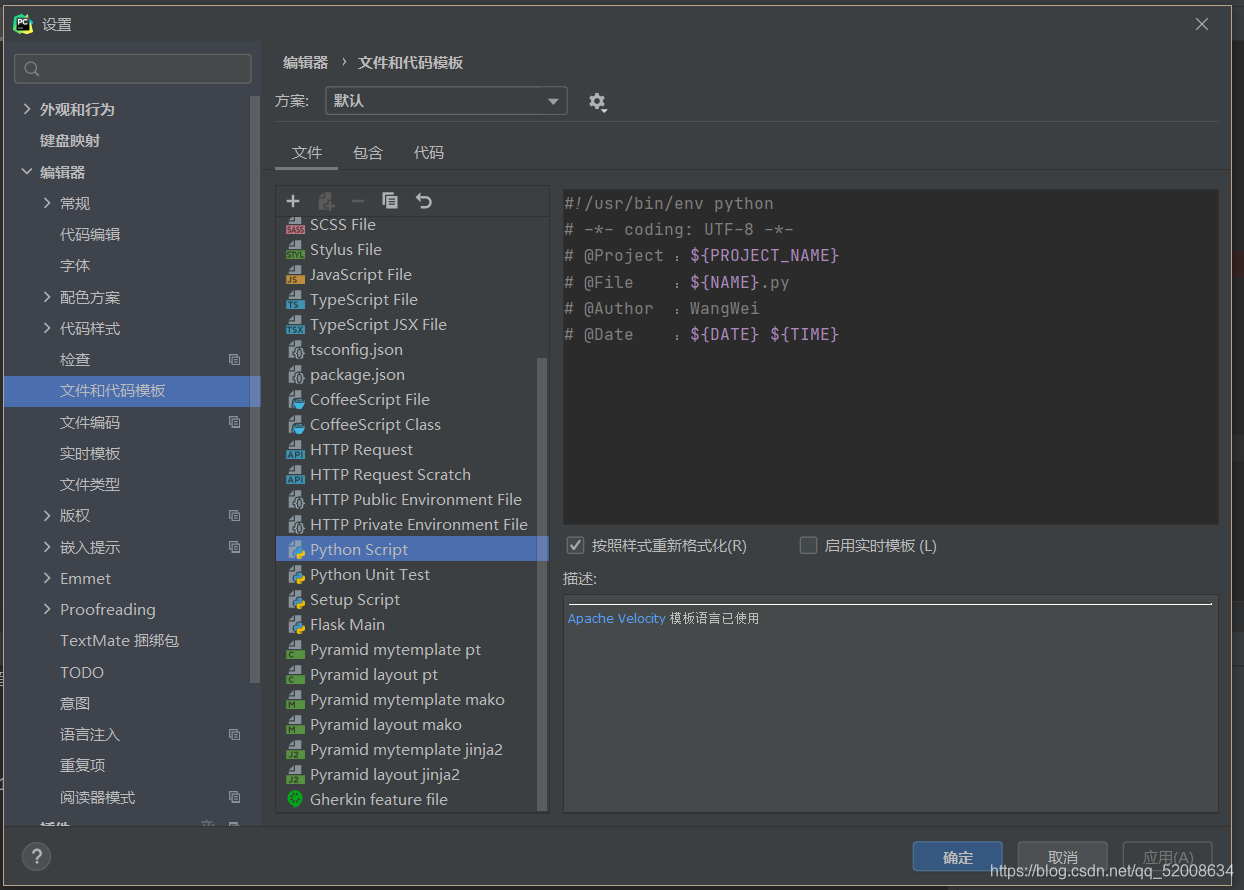Click the HTTP Request API icon
Viewport: 1244px width, 890px height.
(x=295, y=450)
